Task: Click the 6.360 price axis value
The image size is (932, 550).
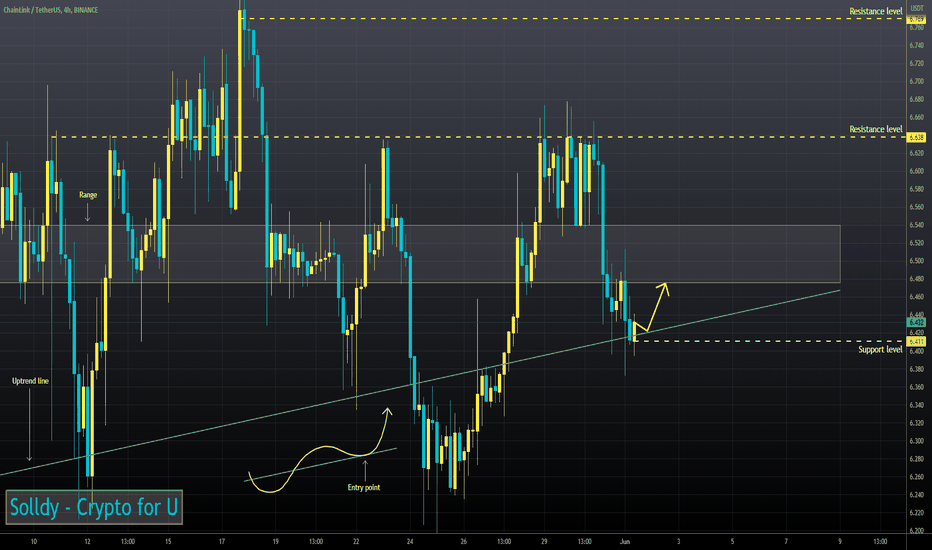Action: [916, 387]
